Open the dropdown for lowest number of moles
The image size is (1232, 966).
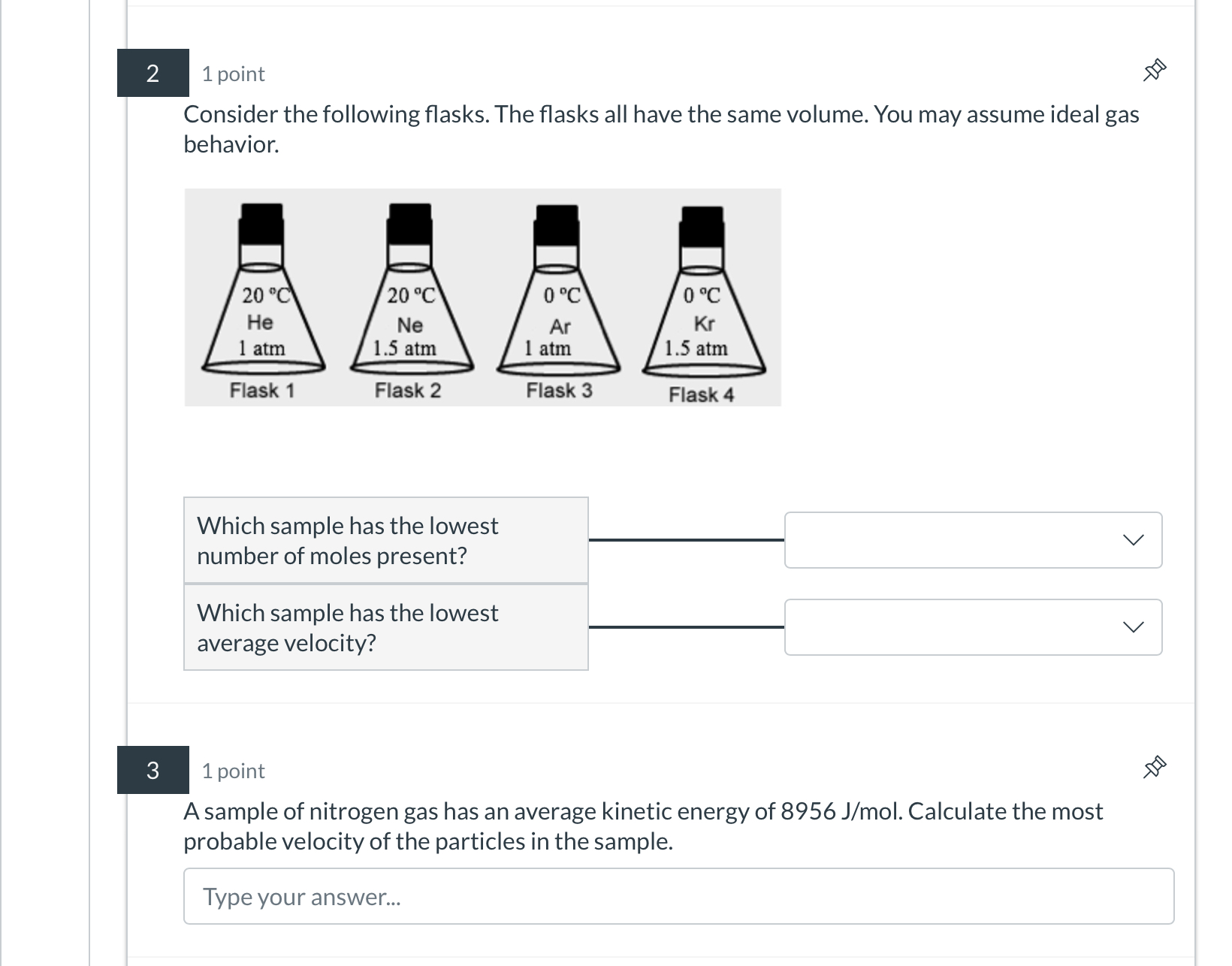click(x=973, y=540)
